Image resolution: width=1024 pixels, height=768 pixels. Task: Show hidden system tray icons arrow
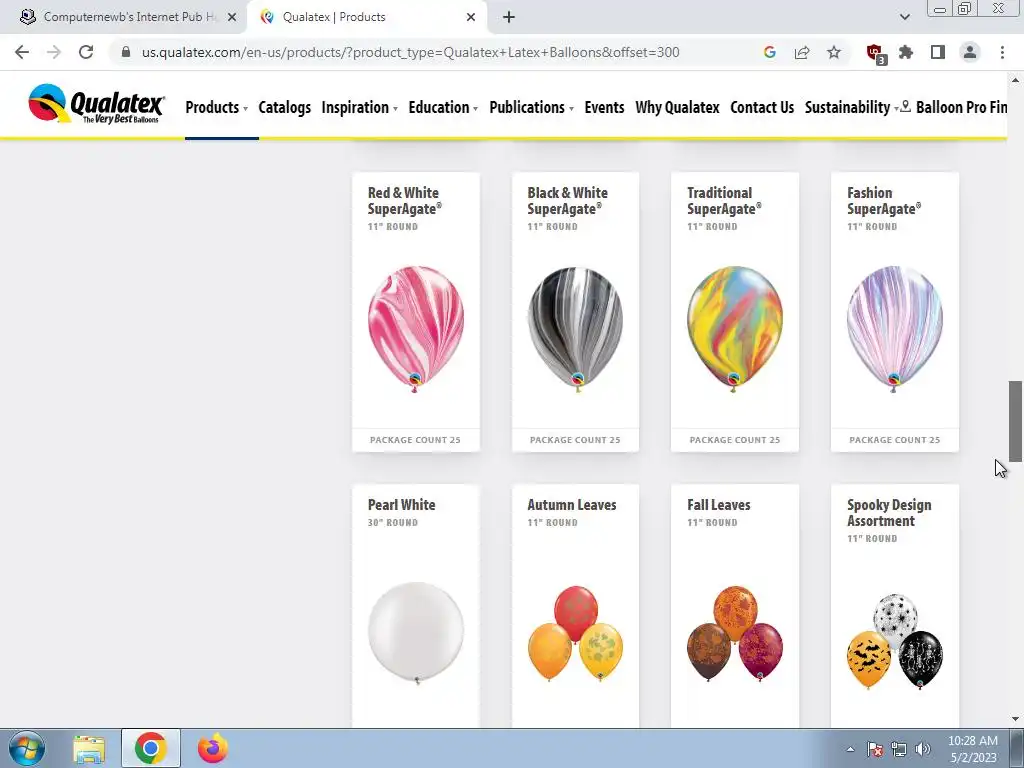850,749
